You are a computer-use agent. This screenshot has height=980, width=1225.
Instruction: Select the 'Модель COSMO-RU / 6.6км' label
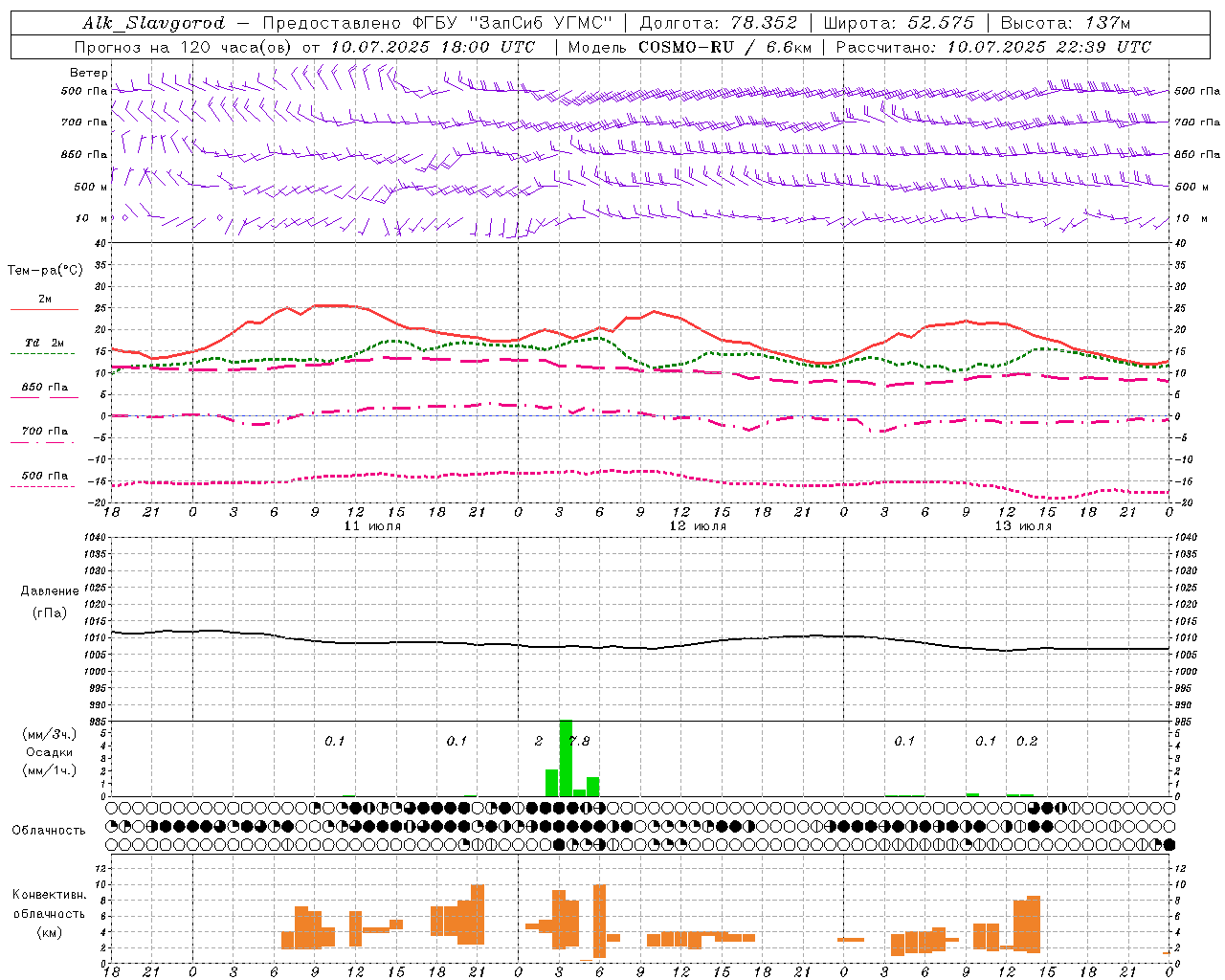pos(690,47)
